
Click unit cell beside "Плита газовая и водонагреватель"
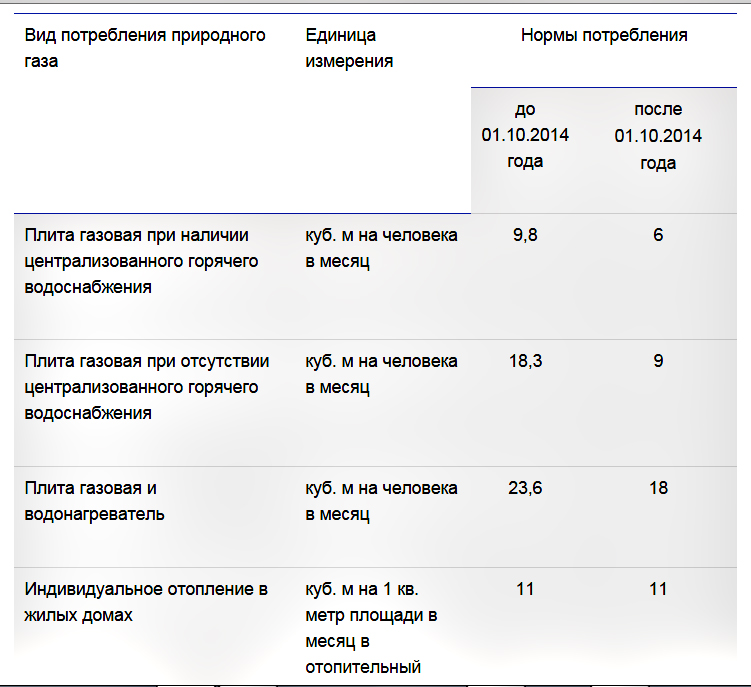click(x=381, y=501)
